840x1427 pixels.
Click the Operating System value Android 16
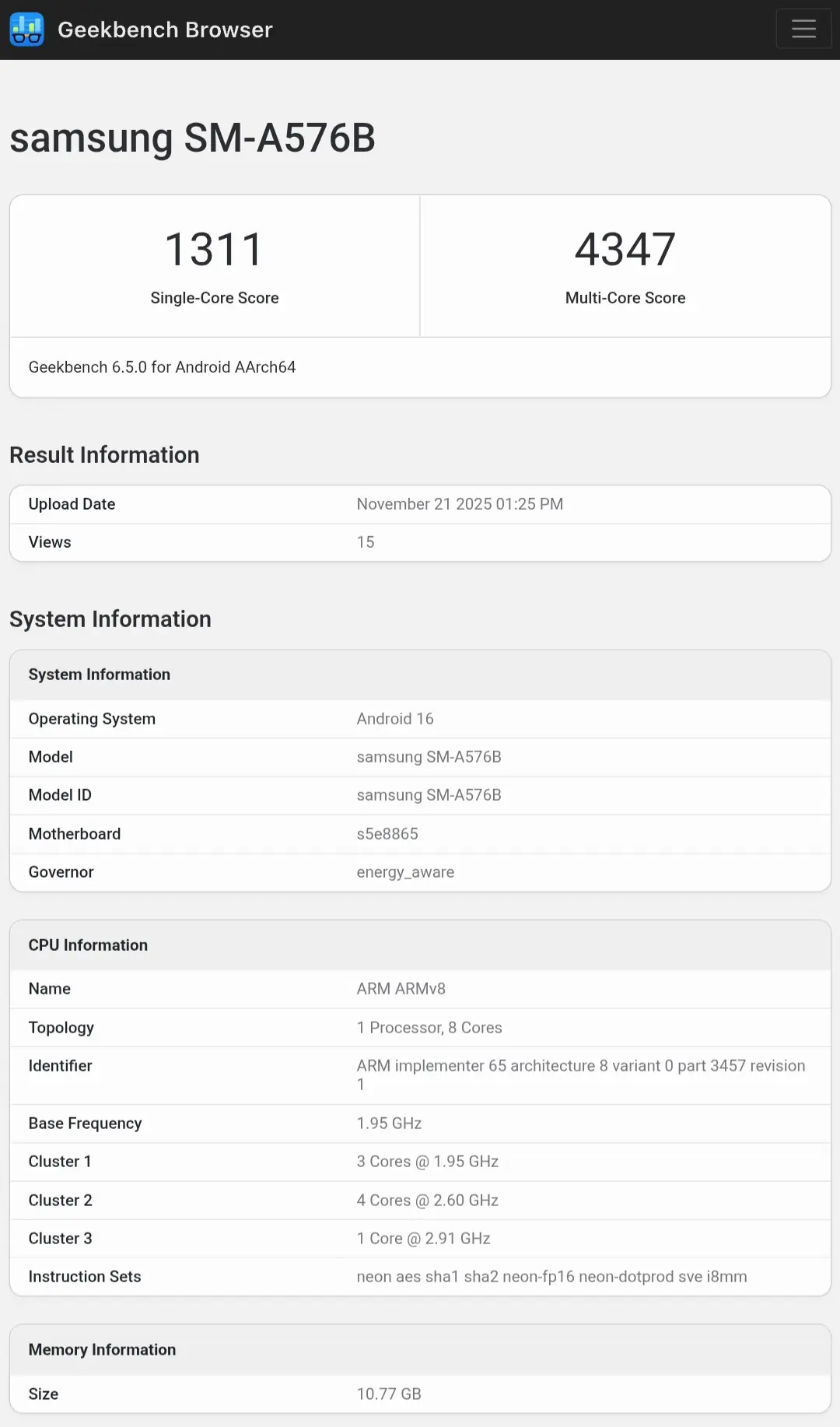coord(395,719)
